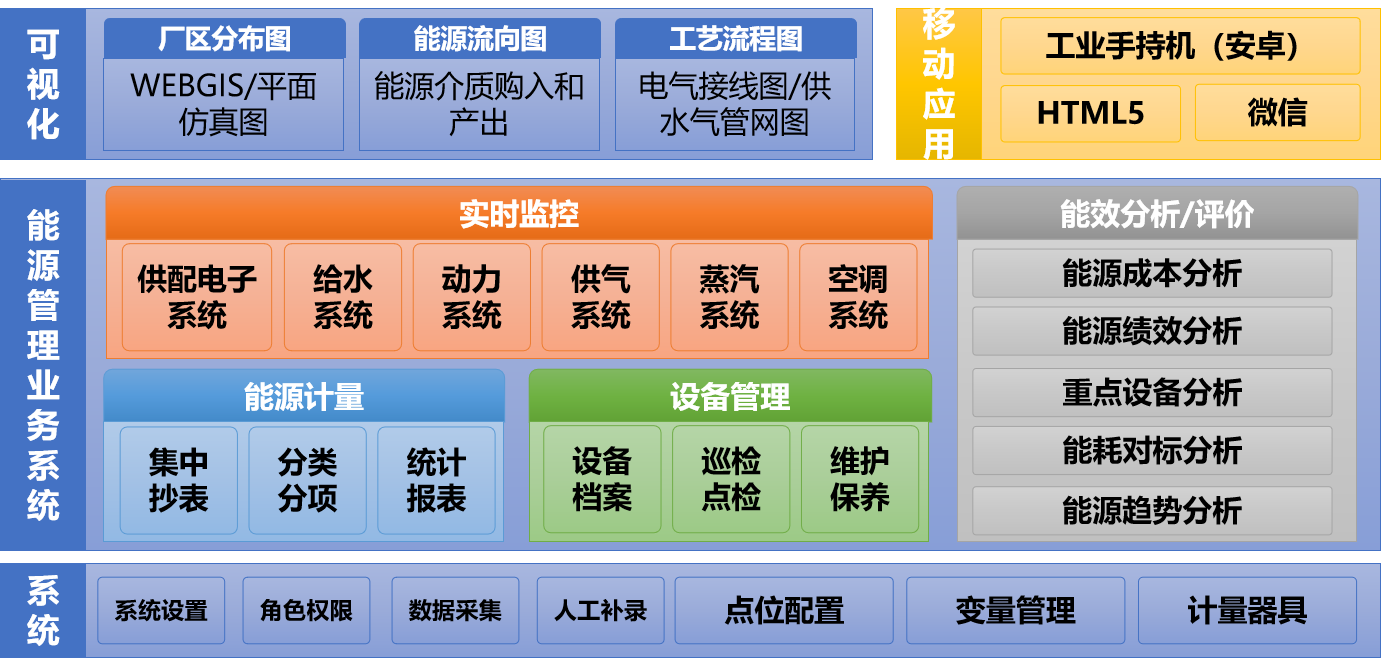
Task: Open the 空调系统 block
Action: tap(858, 297)
